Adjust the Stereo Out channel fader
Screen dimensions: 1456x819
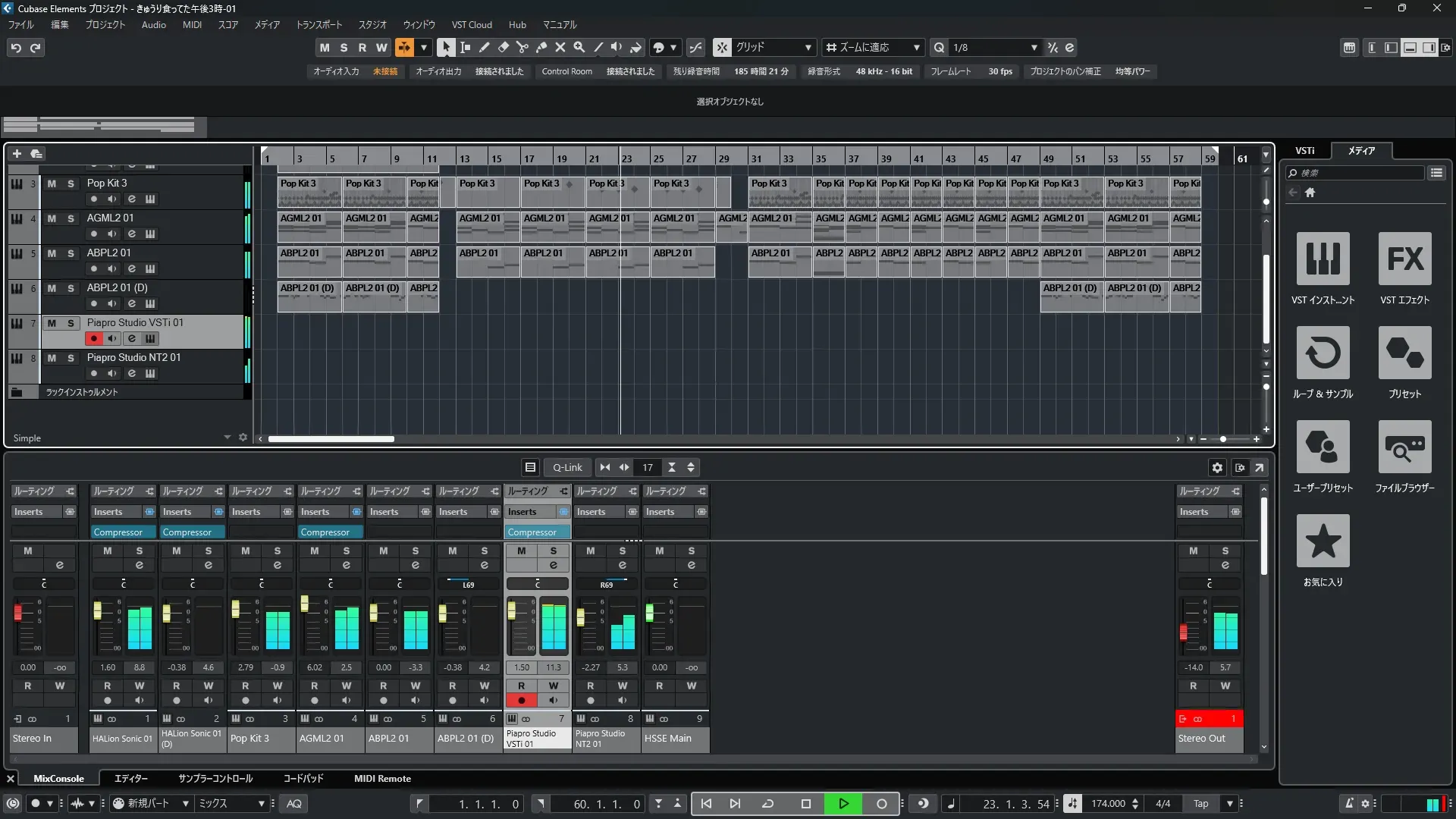(1183, 632)
